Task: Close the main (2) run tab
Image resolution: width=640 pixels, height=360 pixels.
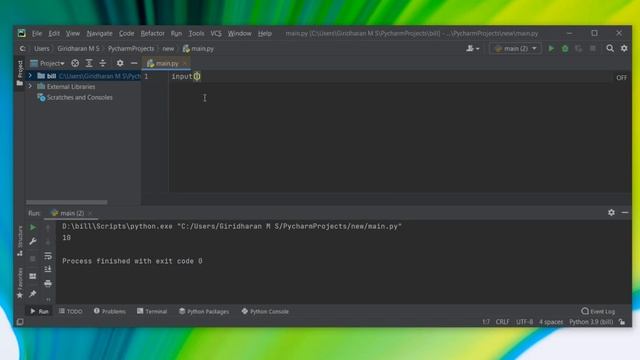Action: pyautogui.click(x=90, y=213)
